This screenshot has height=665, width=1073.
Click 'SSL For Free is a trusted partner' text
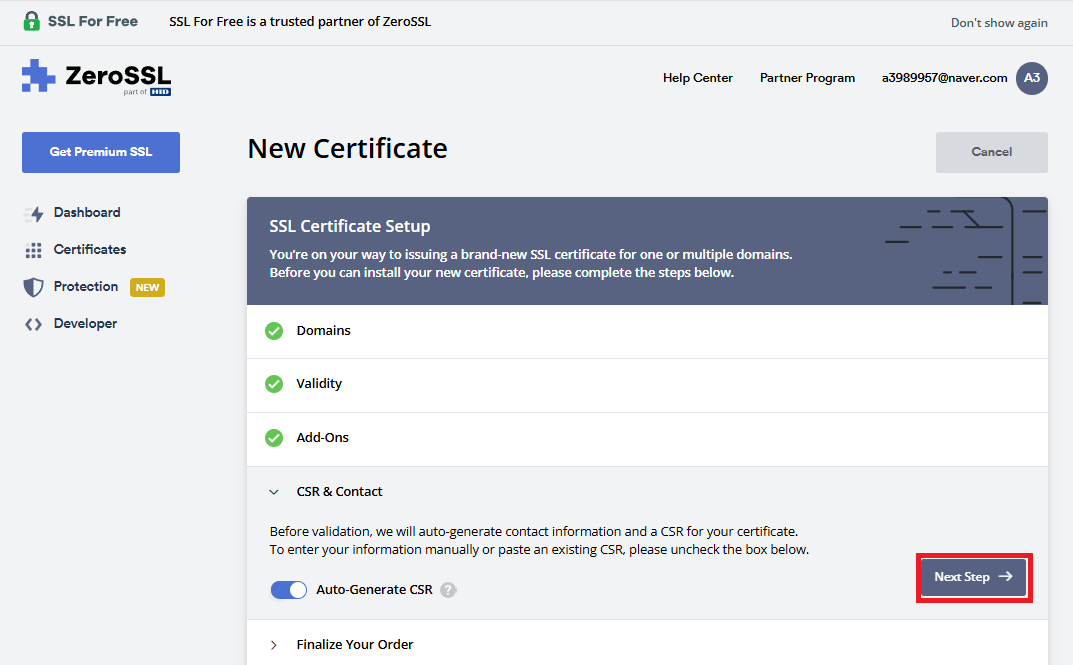point(300,22)
